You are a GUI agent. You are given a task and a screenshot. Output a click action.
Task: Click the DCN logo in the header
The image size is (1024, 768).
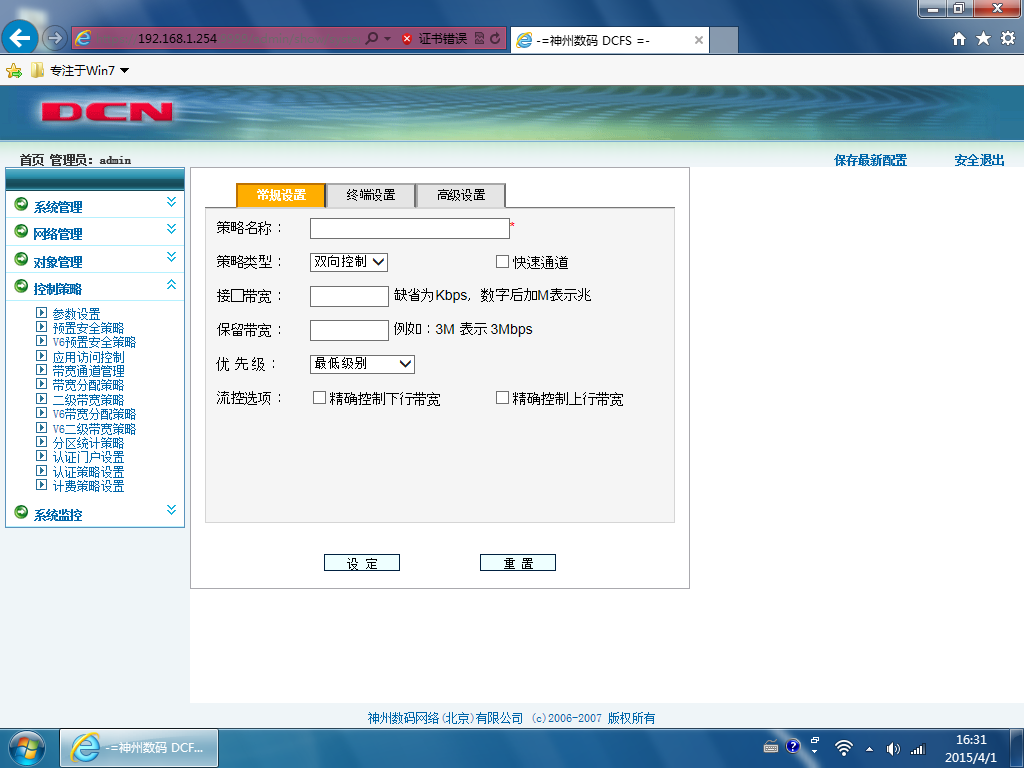[x=106, y=112]
